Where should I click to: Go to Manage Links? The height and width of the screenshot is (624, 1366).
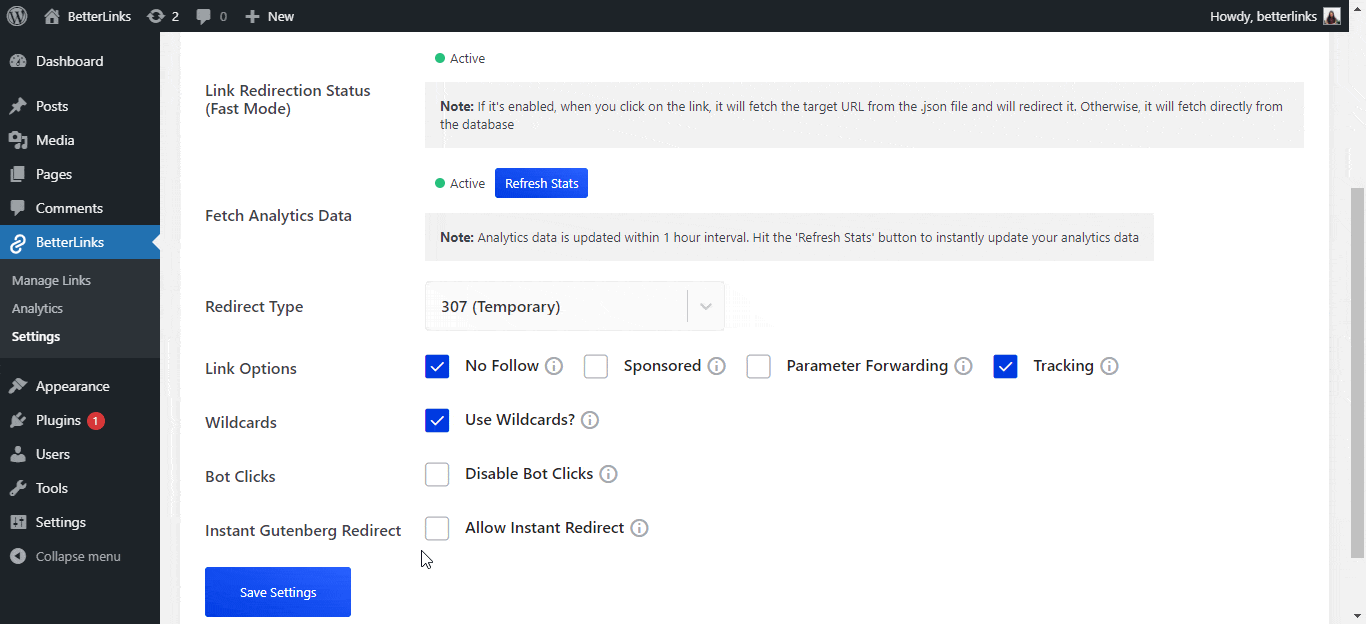coord(50,280)
